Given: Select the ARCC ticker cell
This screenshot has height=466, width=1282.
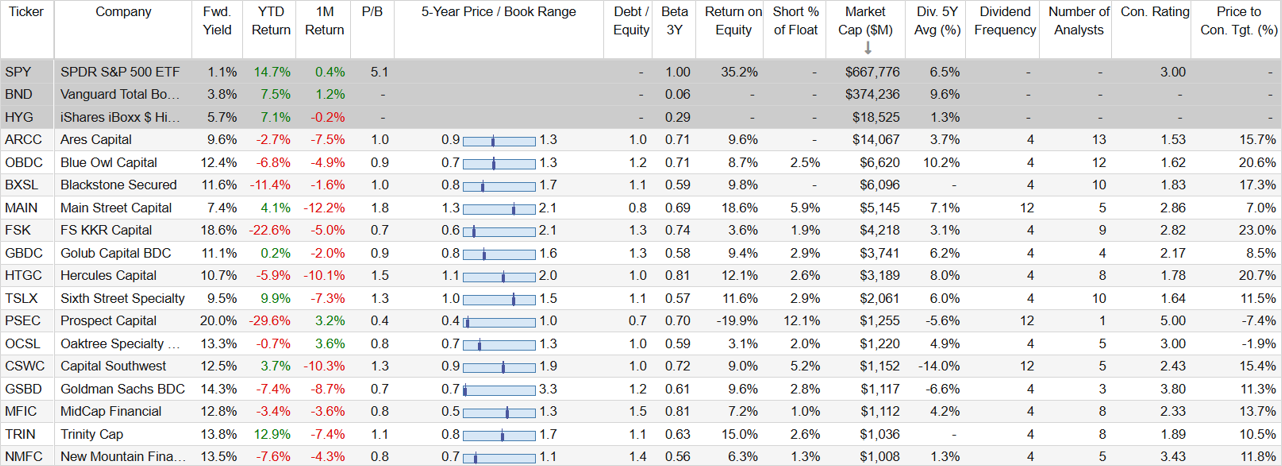Looking at the screenshot, I should coord(23,140).
